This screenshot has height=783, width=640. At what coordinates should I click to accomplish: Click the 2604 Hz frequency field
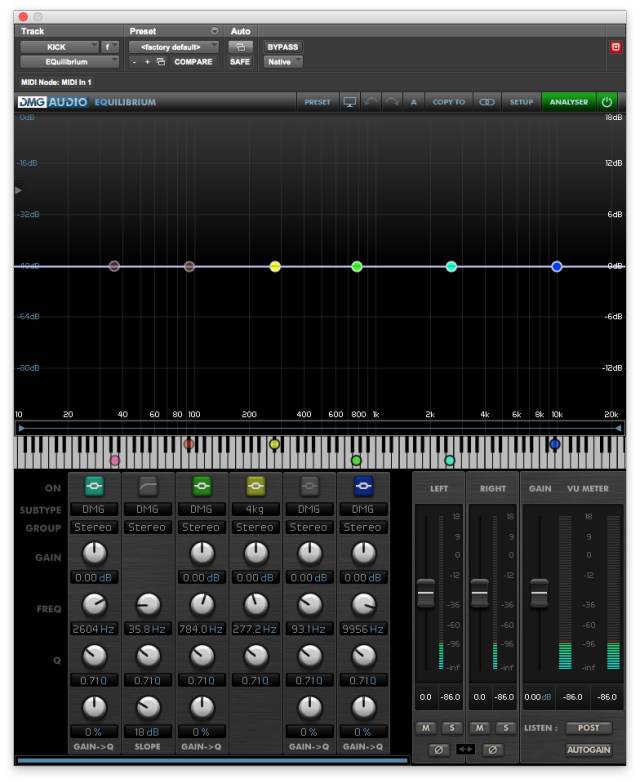(x=93, y=629)
